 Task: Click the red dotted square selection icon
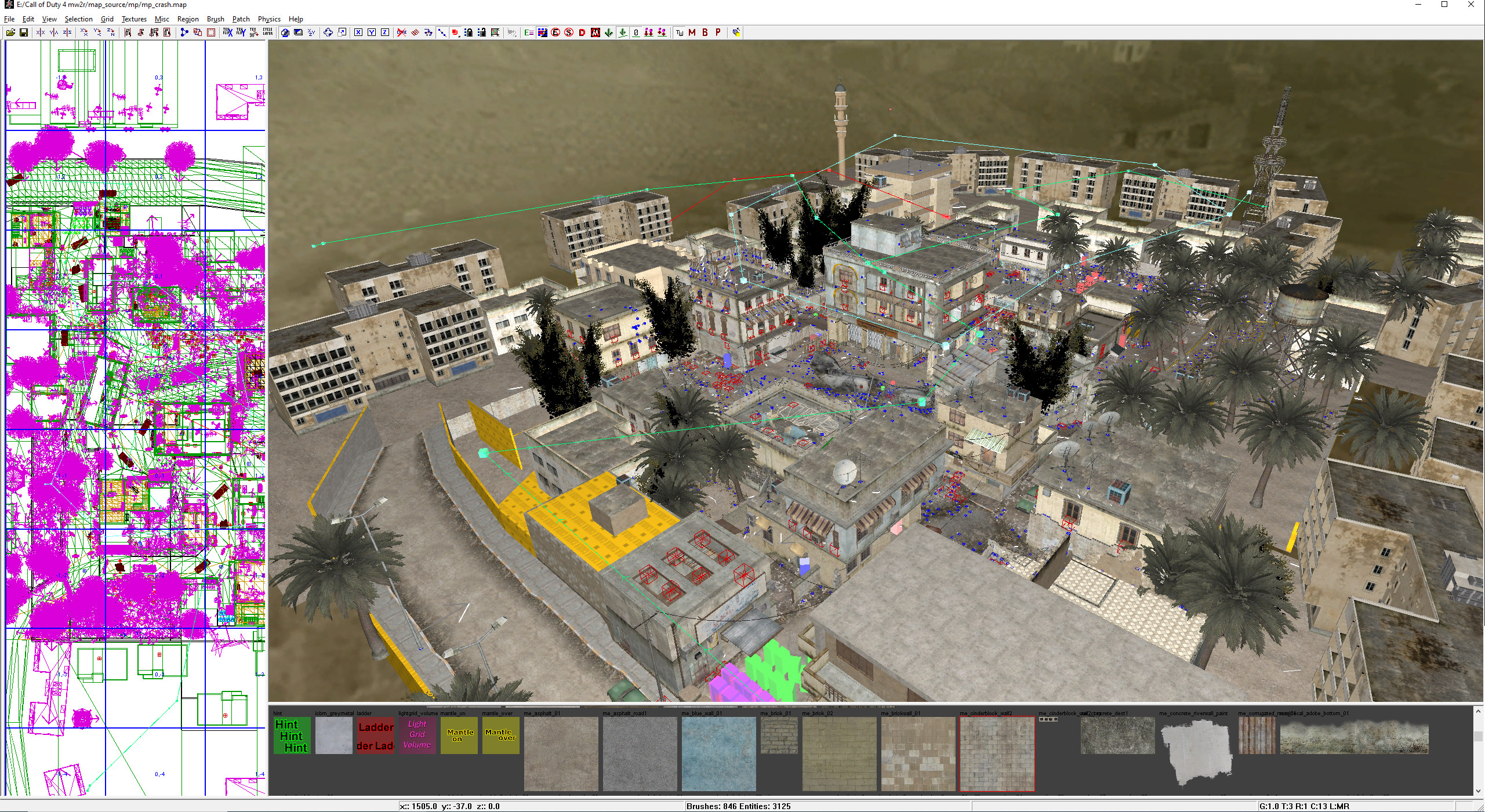[x=211, y=32]
